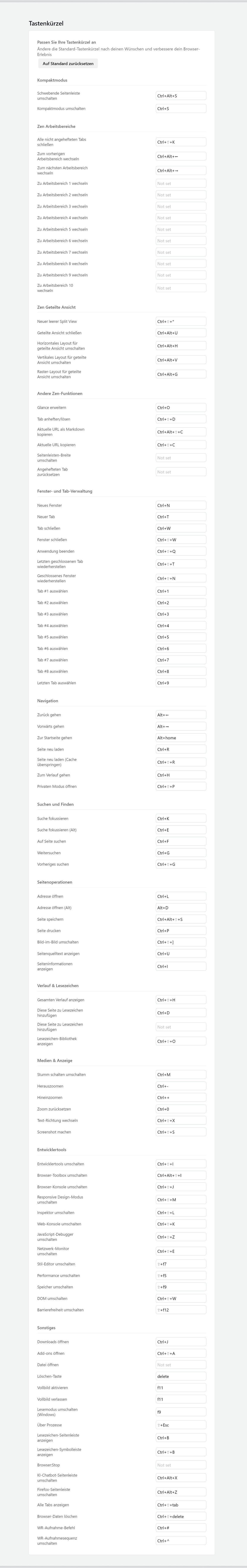Edit the "Zur Startseite gehen" shortcut
Image resolution: width=247 pixels, height=1568 pixels.
pyautogui.click(x=181, y=738)
